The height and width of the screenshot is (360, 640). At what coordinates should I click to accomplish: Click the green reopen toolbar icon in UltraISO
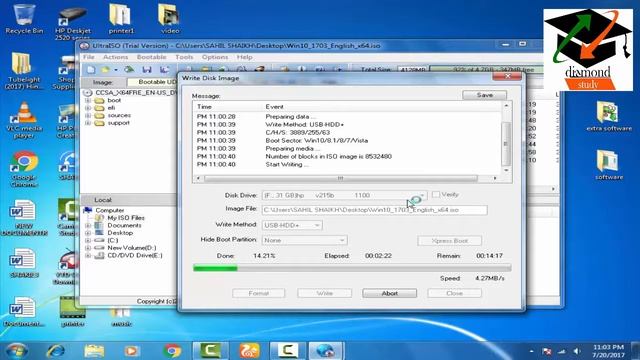click(x=129, y=70)
